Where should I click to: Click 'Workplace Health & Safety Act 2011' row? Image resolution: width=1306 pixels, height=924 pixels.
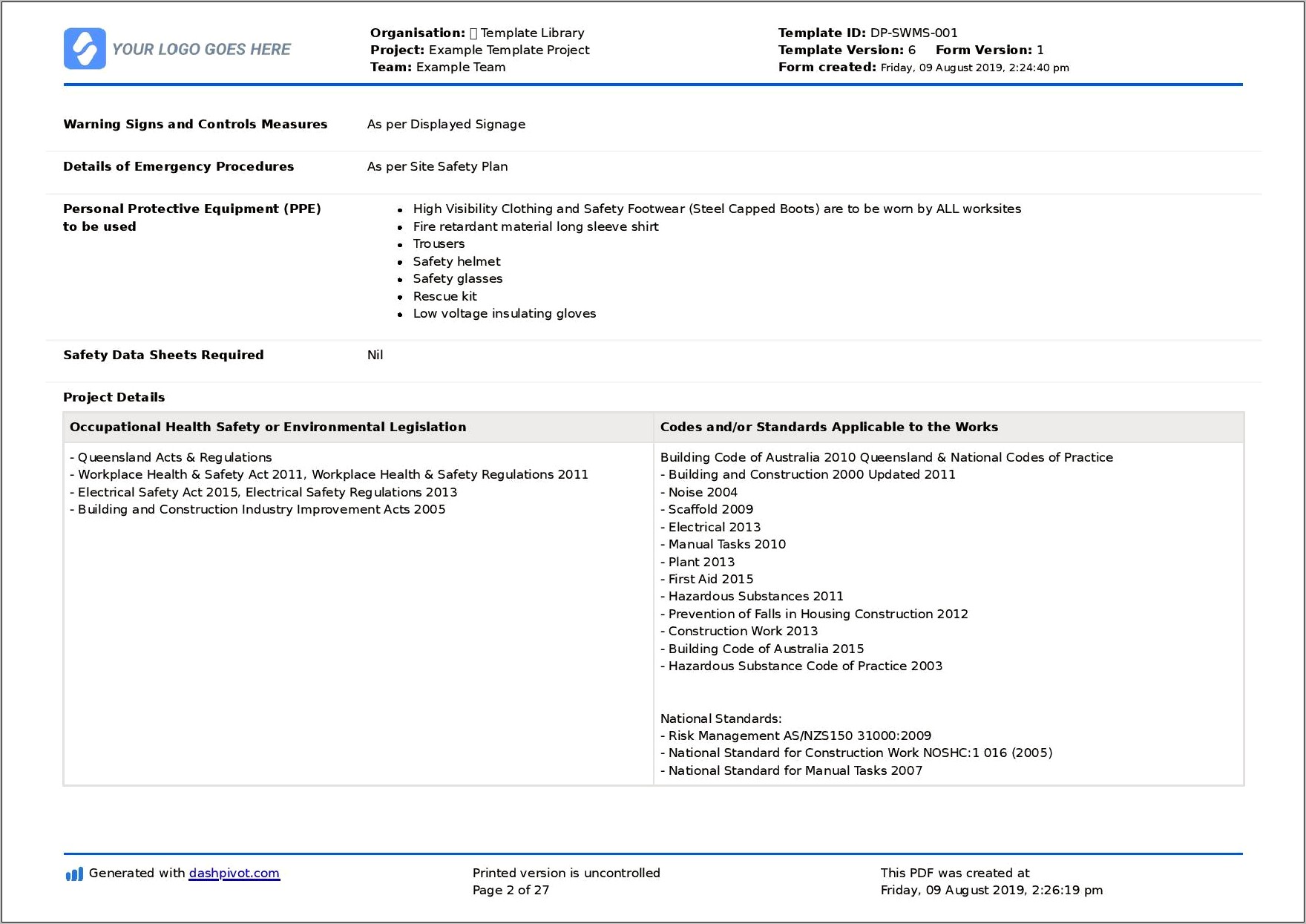(329, 474)
